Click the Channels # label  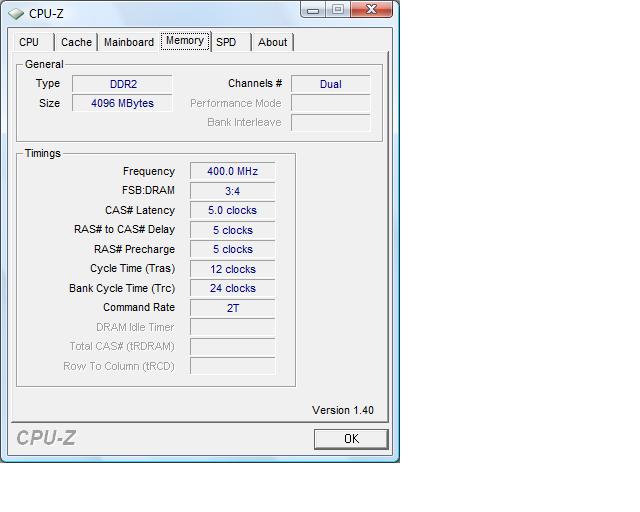point(255,83)
